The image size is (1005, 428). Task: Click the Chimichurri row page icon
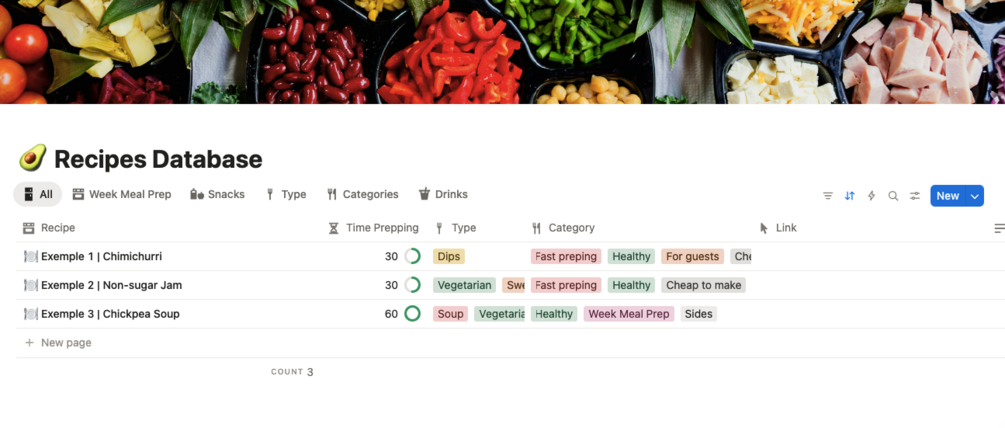point(30,257)
